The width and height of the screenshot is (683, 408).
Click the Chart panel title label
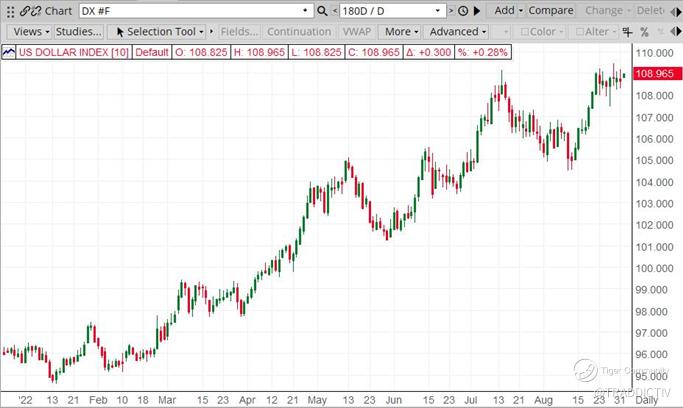pos(58,11)
